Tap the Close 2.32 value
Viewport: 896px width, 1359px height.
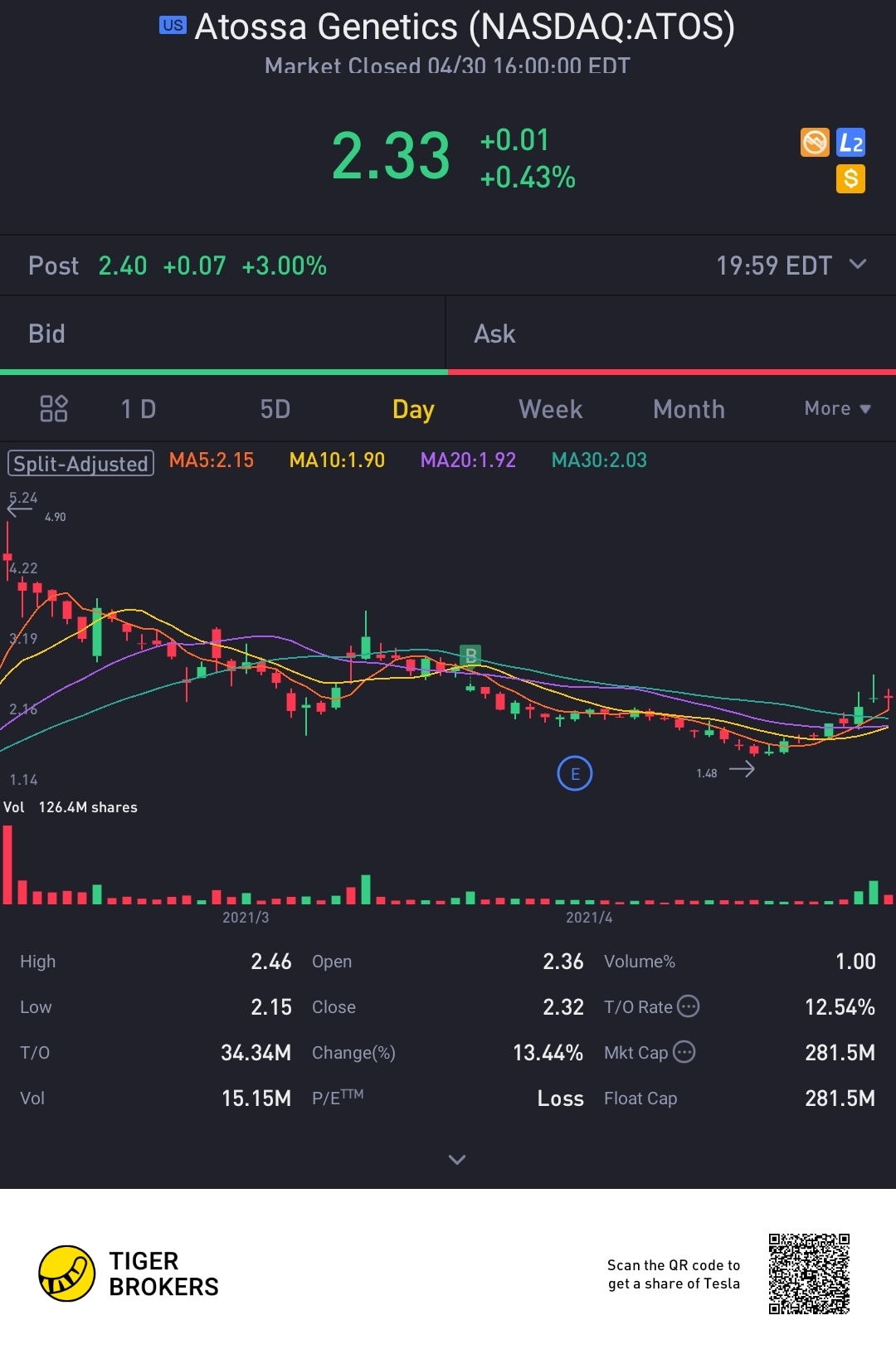[563, 1007]
